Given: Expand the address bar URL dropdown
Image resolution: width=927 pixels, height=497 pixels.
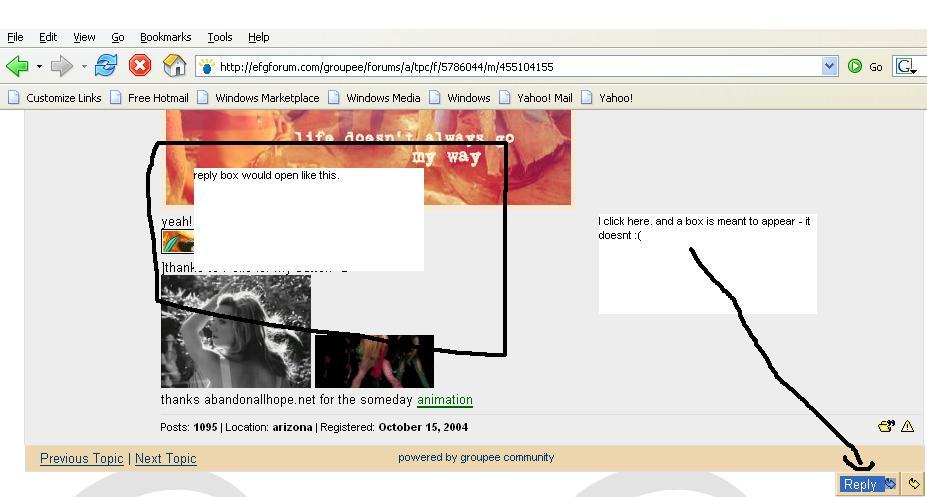Looking at the screenshot, I should tap(829, 67).
